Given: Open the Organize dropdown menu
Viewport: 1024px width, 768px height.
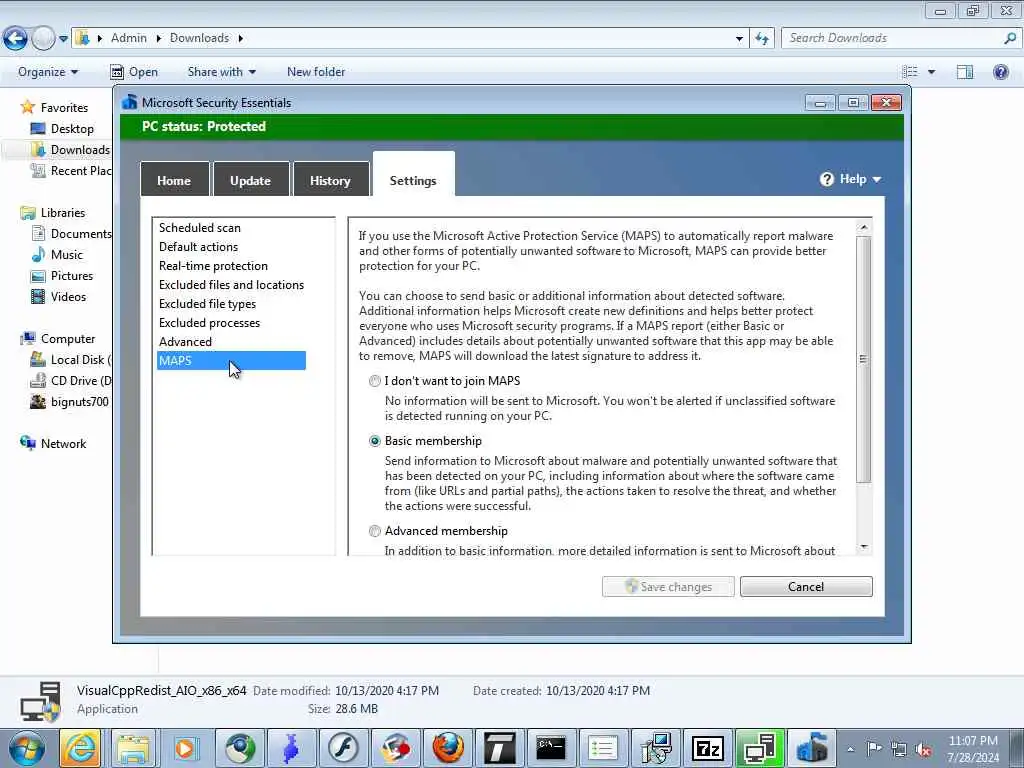Looking at the screenshot, I should (x=48, y=72).
